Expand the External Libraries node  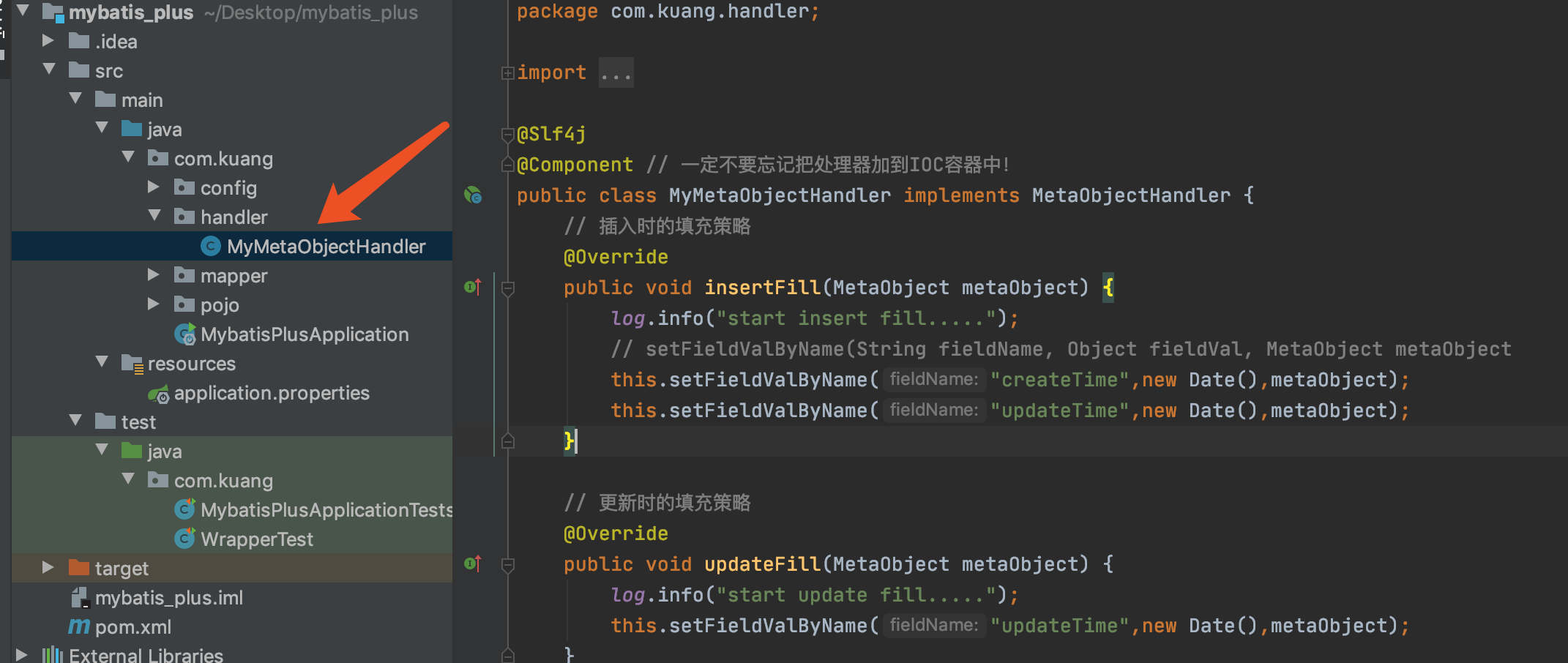22,655
